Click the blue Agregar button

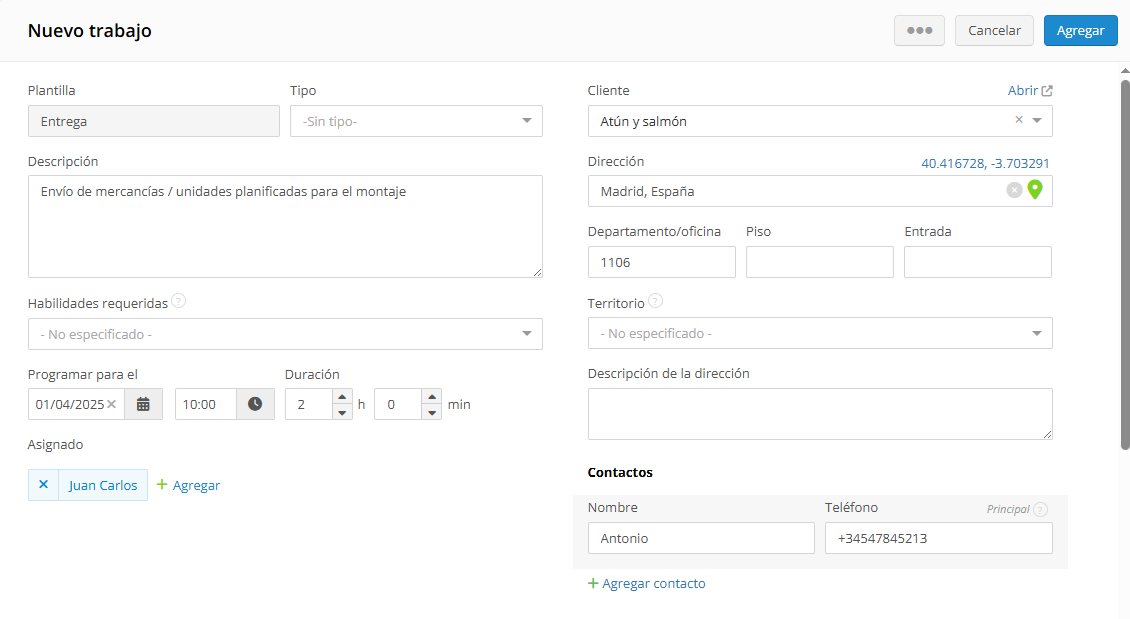1080,30
